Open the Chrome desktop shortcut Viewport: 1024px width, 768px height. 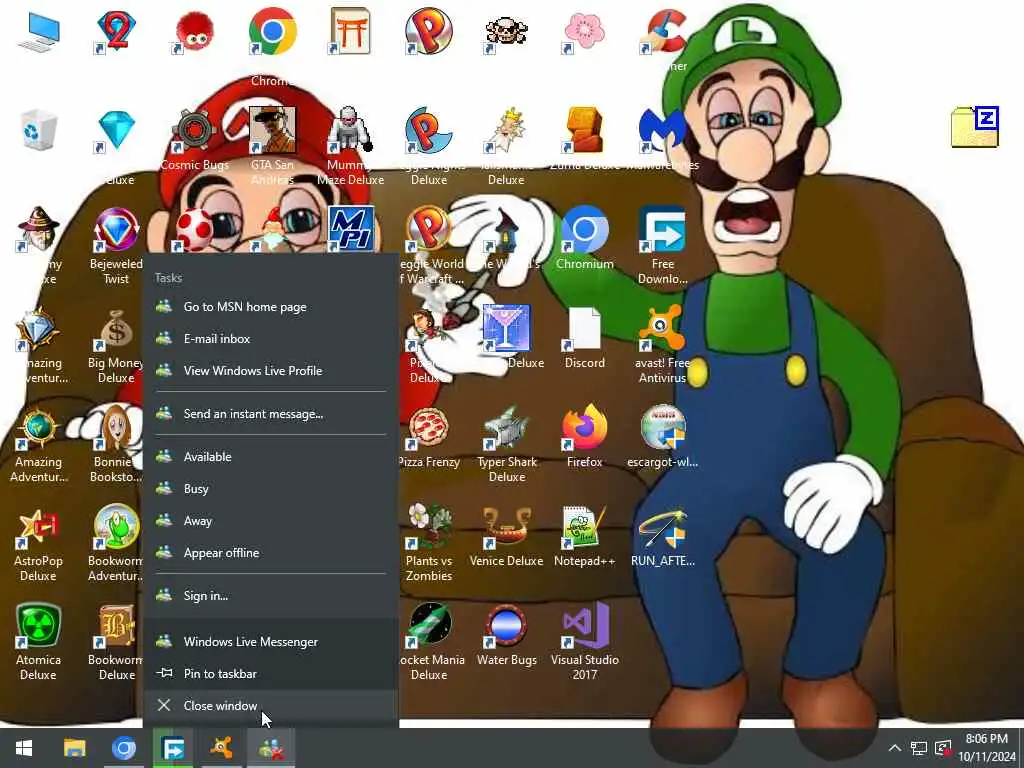point(272,33)
